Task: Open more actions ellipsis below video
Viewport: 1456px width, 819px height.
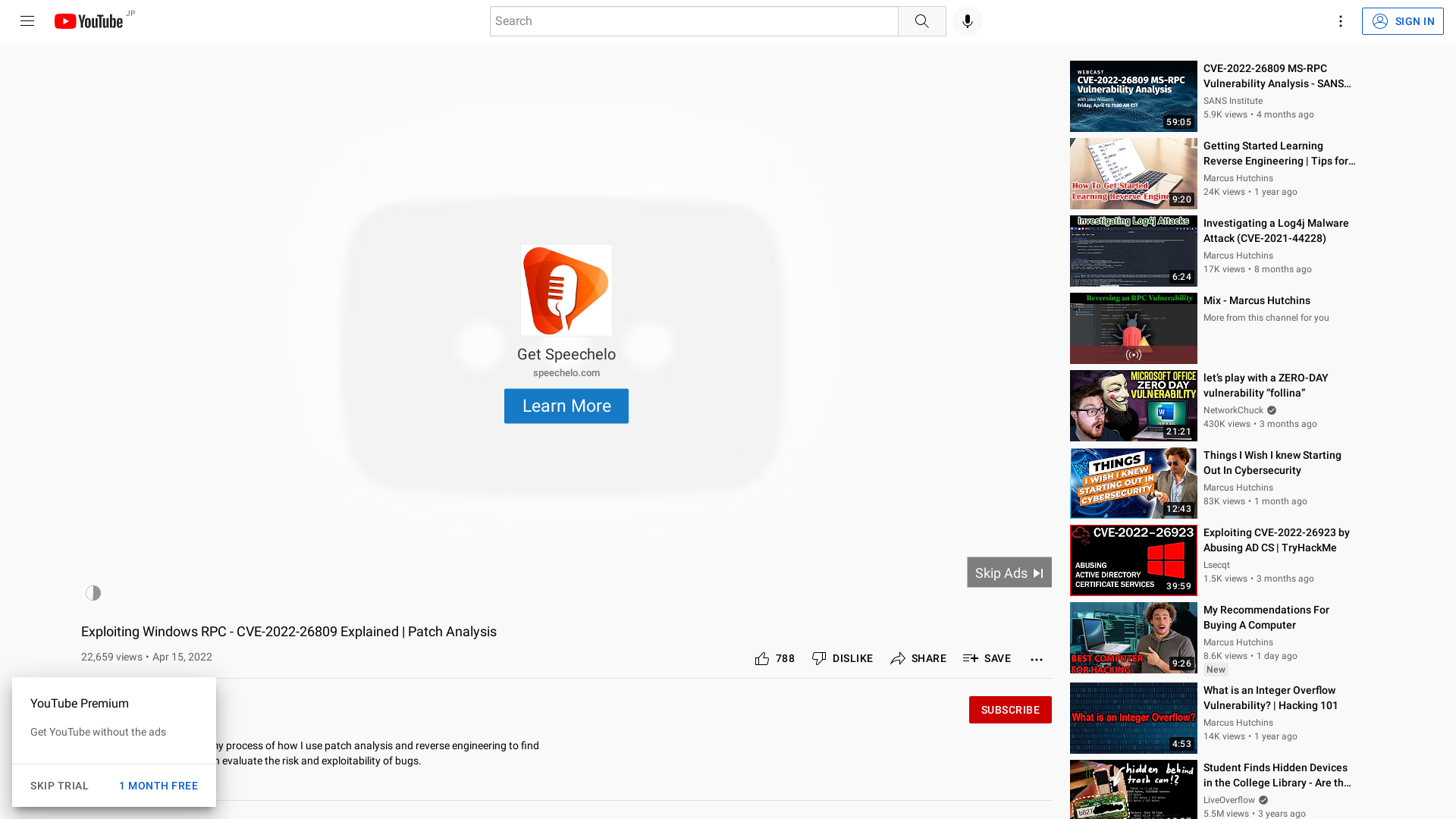Action: coord(1037,659)
